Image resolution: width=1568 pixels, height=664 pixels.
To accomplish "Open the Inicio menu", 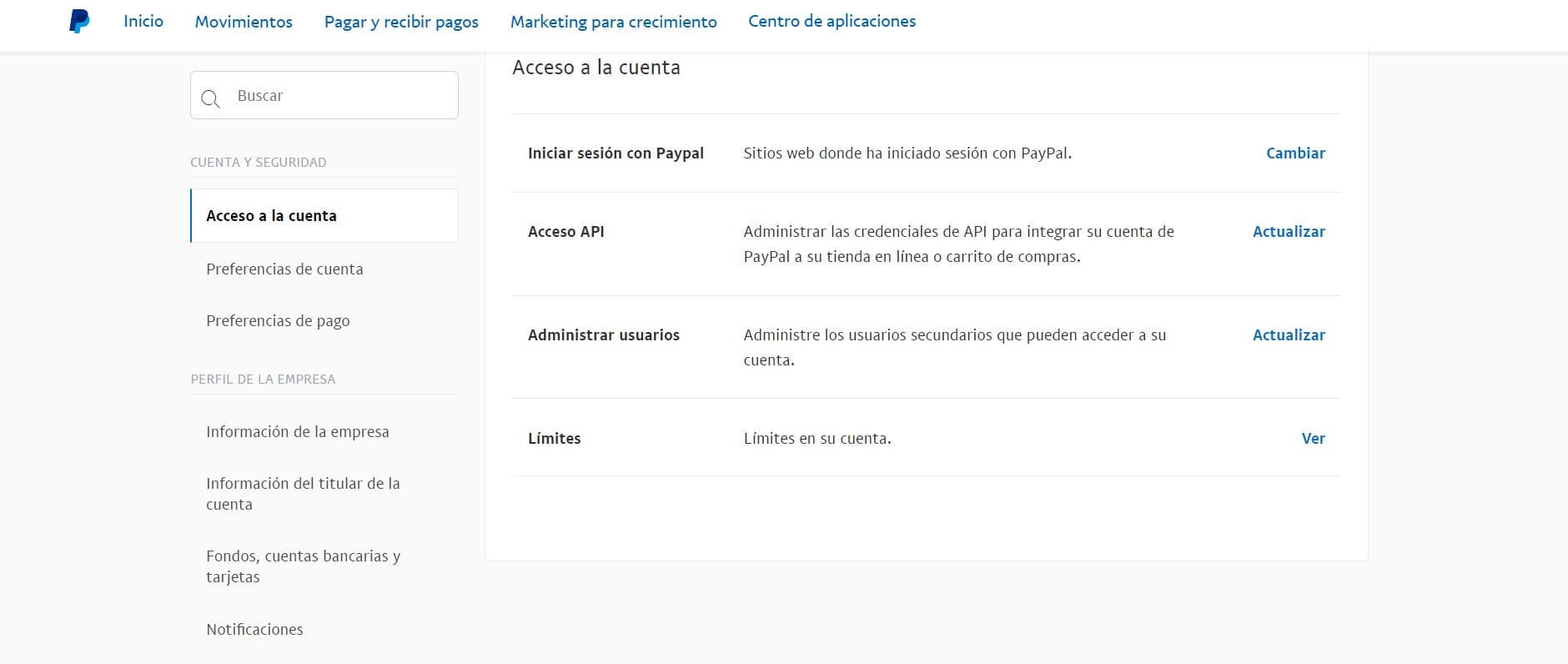I will click(143, 22).
